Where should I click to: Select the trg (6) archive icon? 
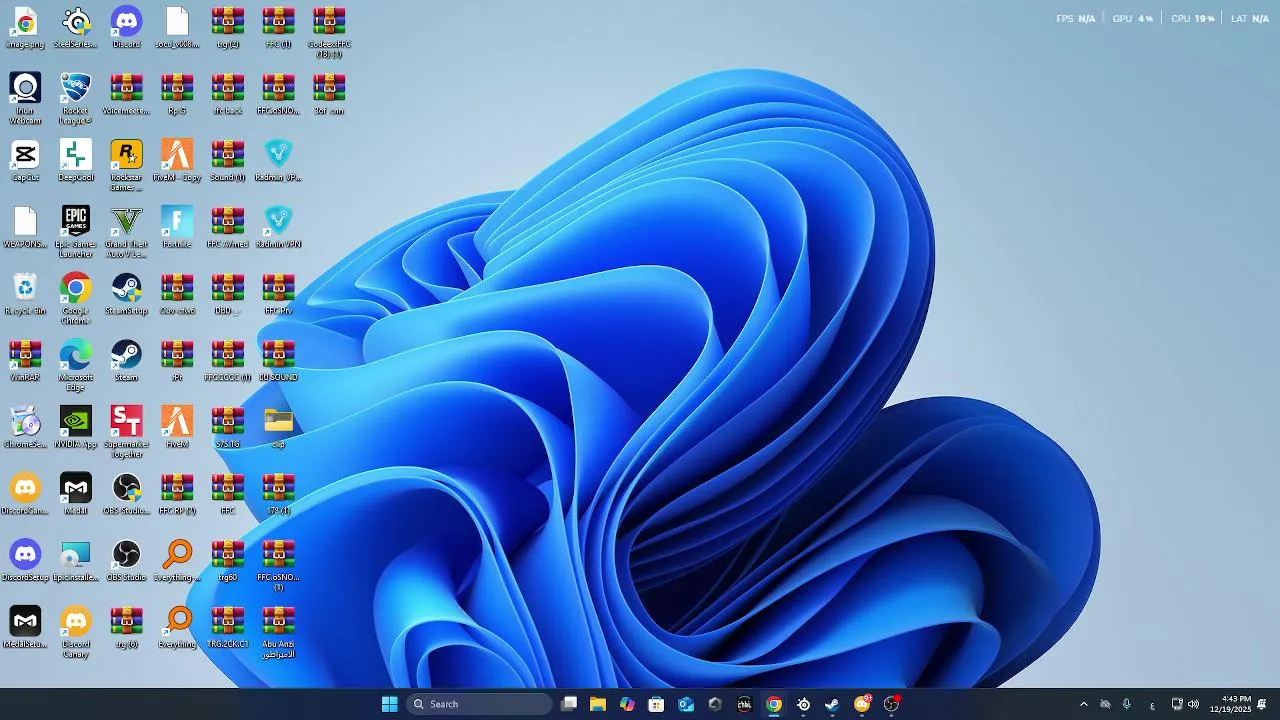pyautogui.click(x=126, y=627)
